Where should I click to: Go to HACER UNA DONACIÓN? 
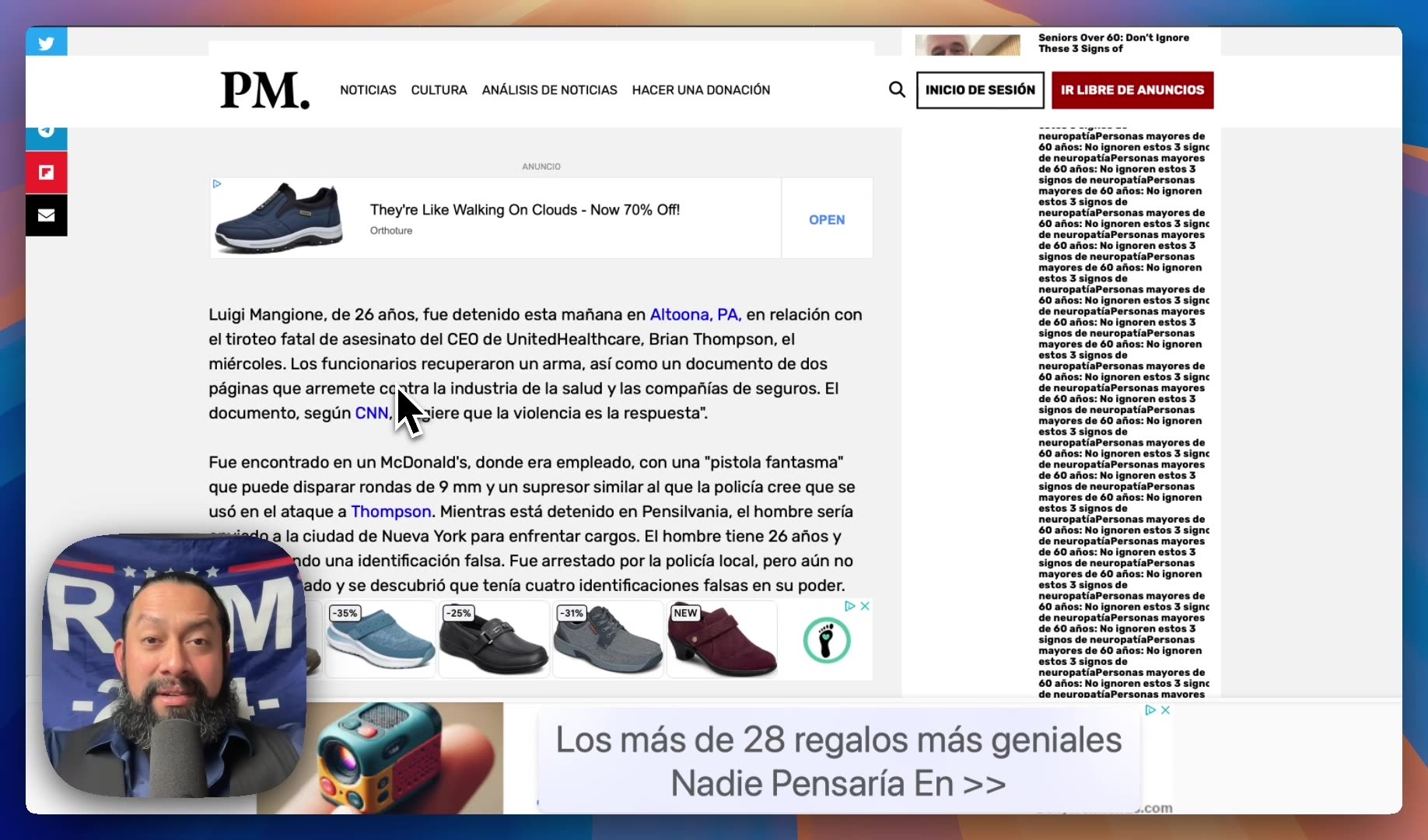(701, 90)
